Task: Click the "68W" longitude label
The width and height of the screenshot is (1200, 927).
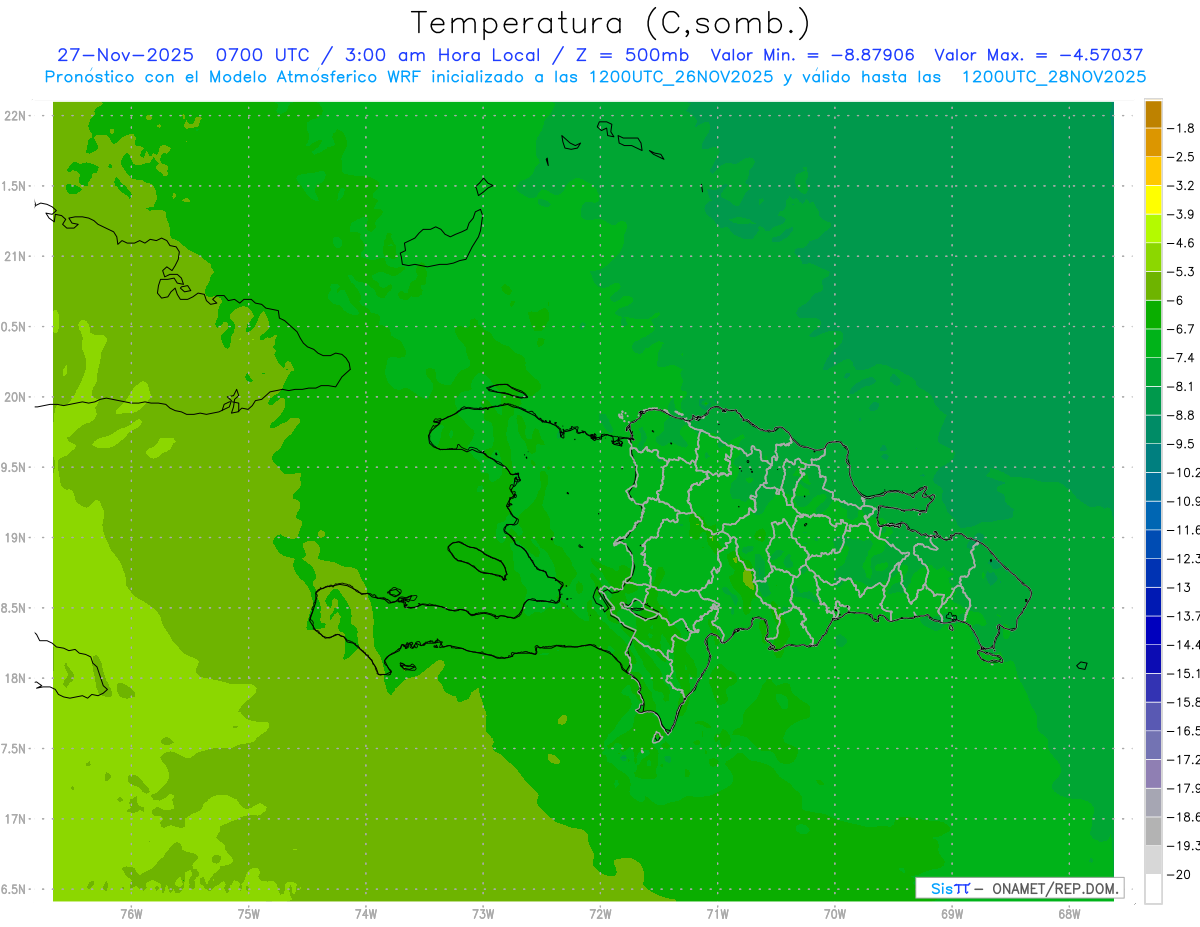Action: tap(1069, 913)
